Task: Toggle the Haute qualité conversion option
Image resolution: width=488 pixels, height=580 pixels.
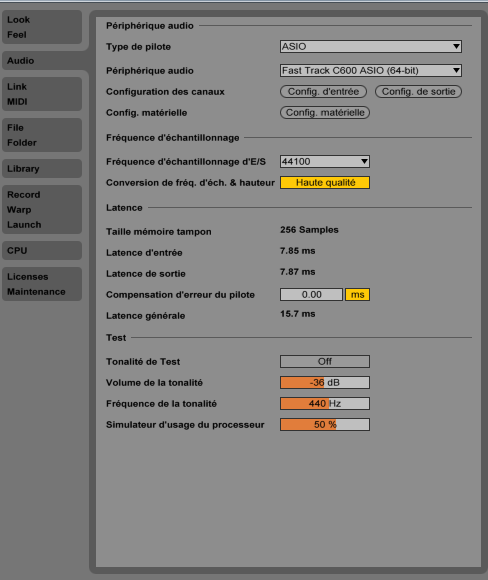Action: pyautogui.click(x=325, y=183)
